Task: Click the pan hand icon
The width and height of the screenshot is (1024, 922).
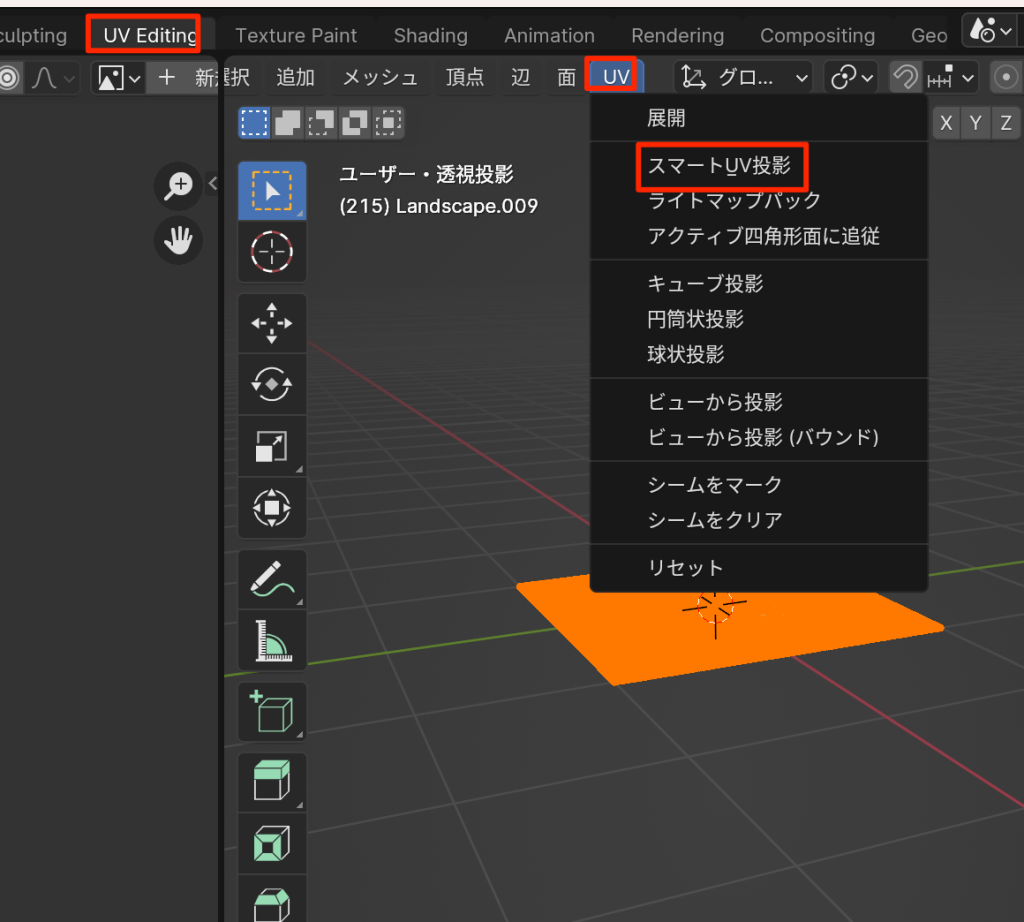Action: tap(179, 240)
